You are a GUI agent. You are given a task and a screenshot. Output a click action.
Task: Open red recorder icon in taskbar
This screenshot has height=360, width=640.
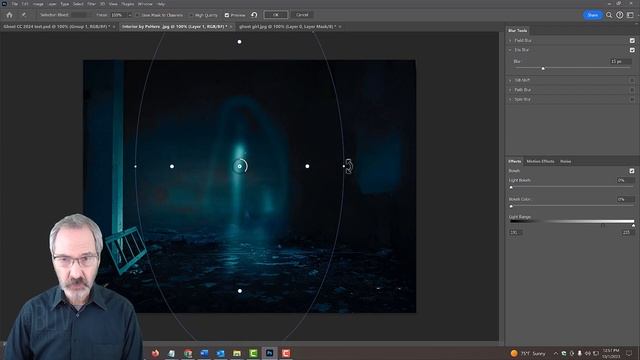pyautogui.click(x=286, y=353)
